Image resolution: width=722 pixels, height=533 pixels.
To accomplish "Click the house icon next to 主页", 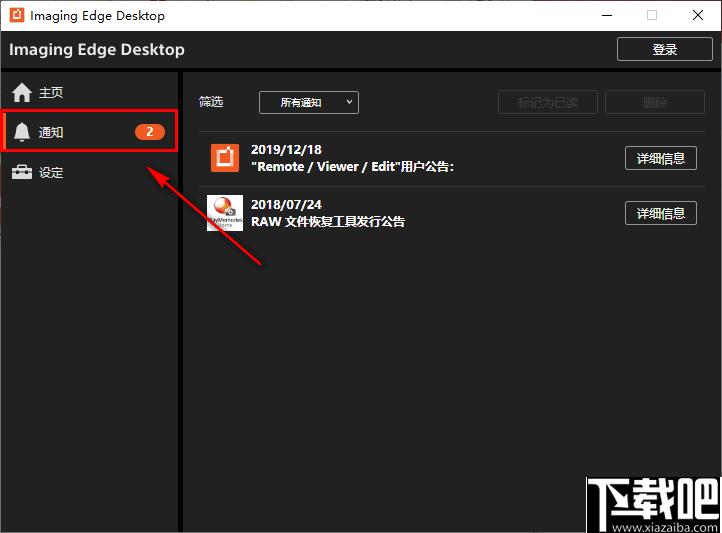I will (x=22, y=92).
